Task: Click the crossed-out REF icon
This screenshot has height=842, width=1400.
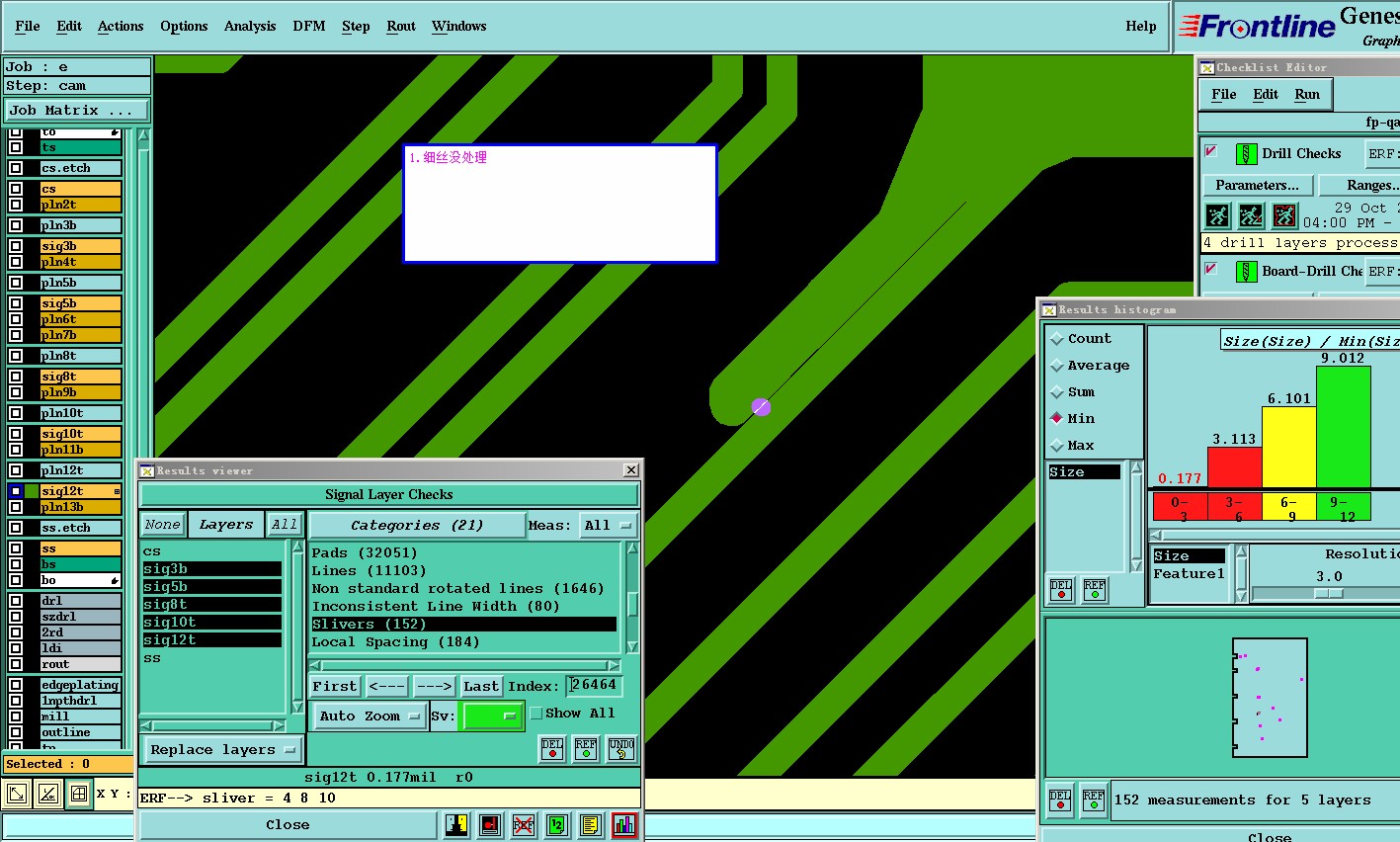Action: (524, 824)
